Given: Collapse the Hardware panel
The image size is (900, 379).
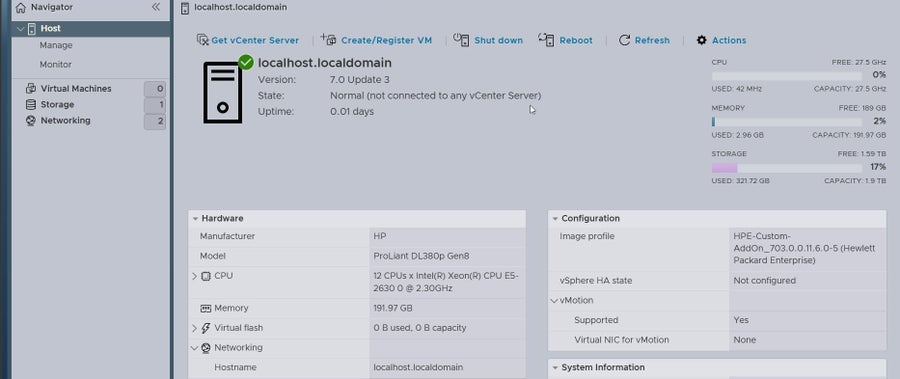Looking at the screenshot, I should (195, 219).
